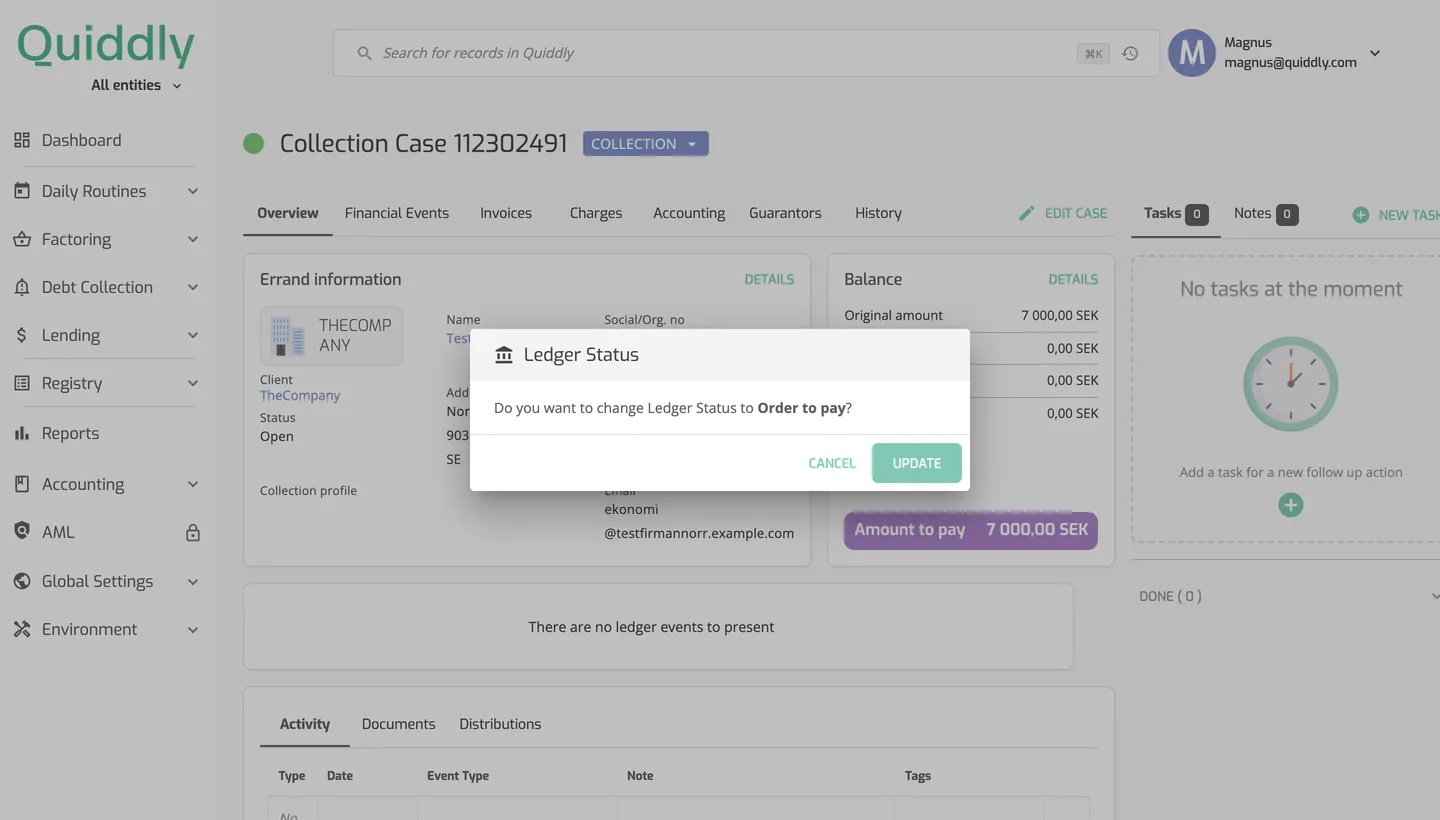Viewport: 1440px width, 820px height.
Task: Switch to the Financial Events tab
Action: tap(397, 213)
